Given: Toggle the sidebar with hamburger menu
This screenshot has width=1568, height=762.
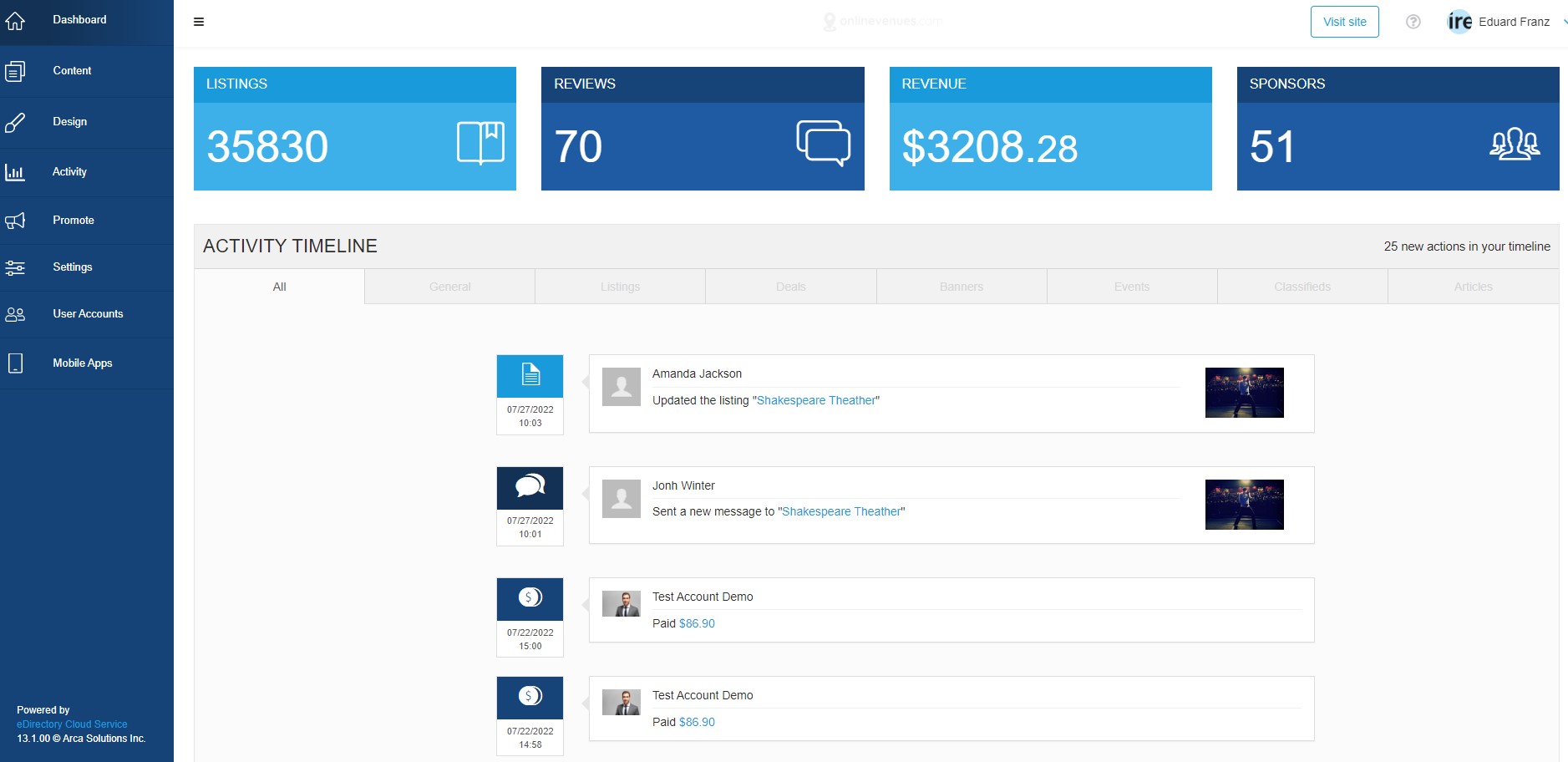Looking at the screenshot, I should pyautogui.click(x=199, y=22).
